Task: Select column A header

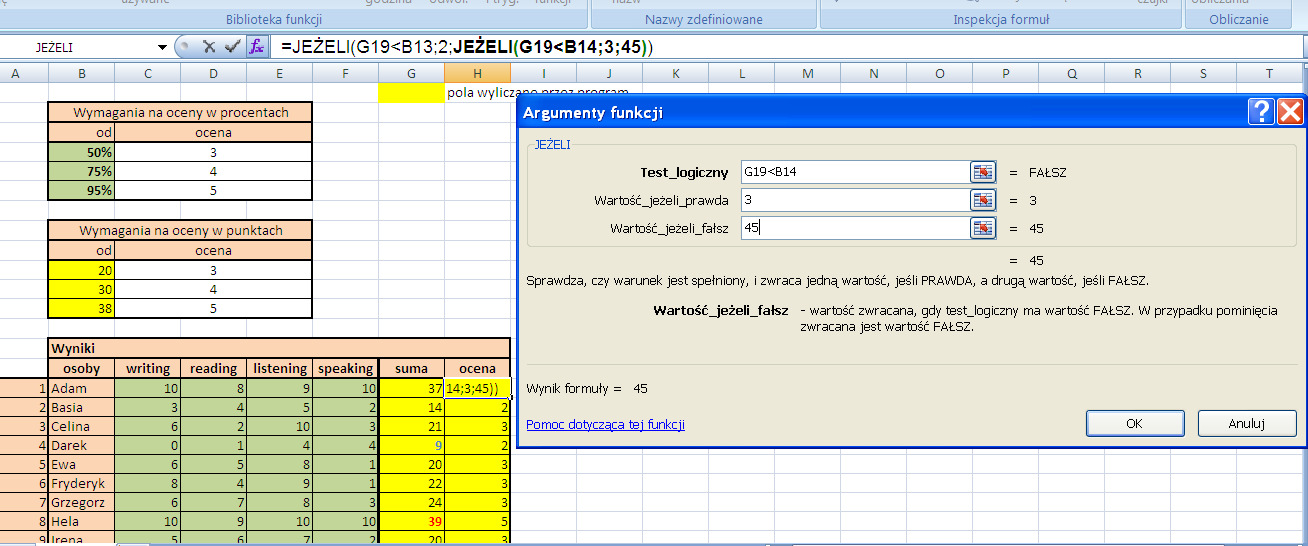Action: pyautogui.click(x=15, y=73)
